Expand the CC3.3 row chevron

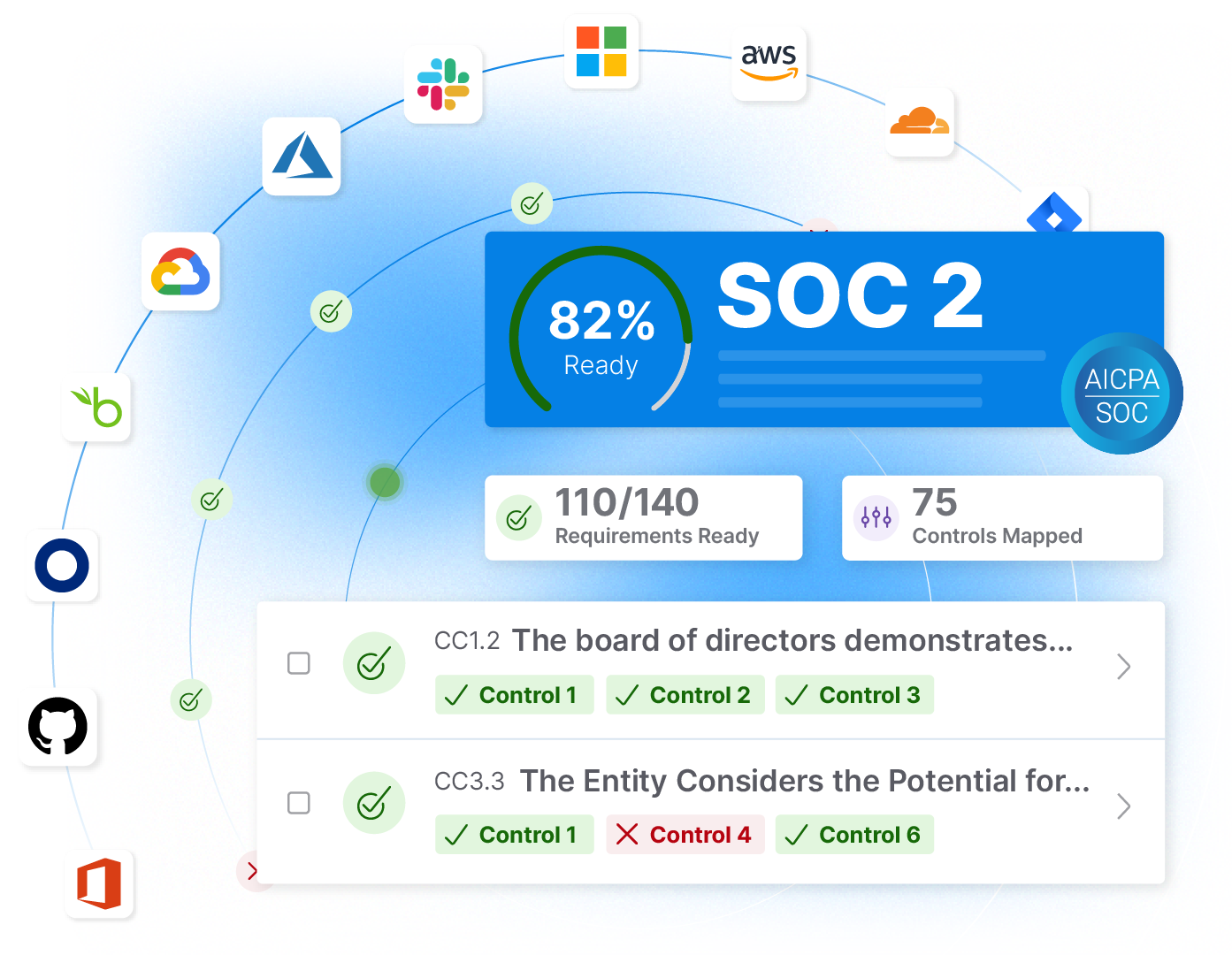point(1123,806)
